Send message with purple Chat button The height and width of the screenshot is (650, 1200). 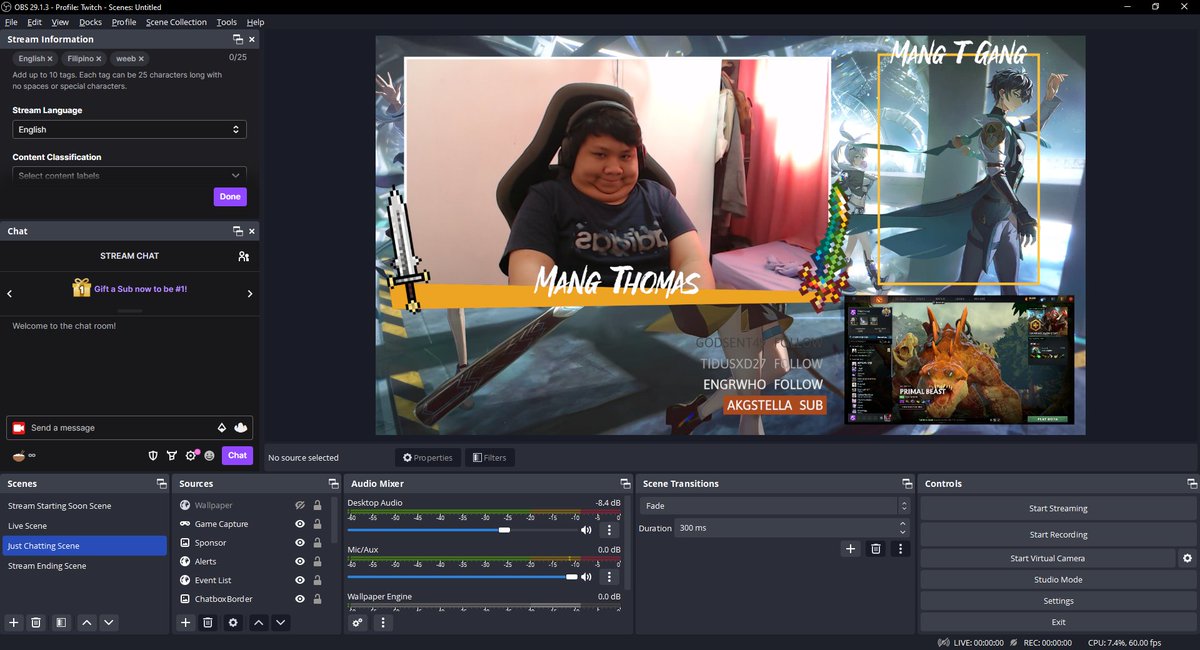pyautogui.click(x=237, y=455)
